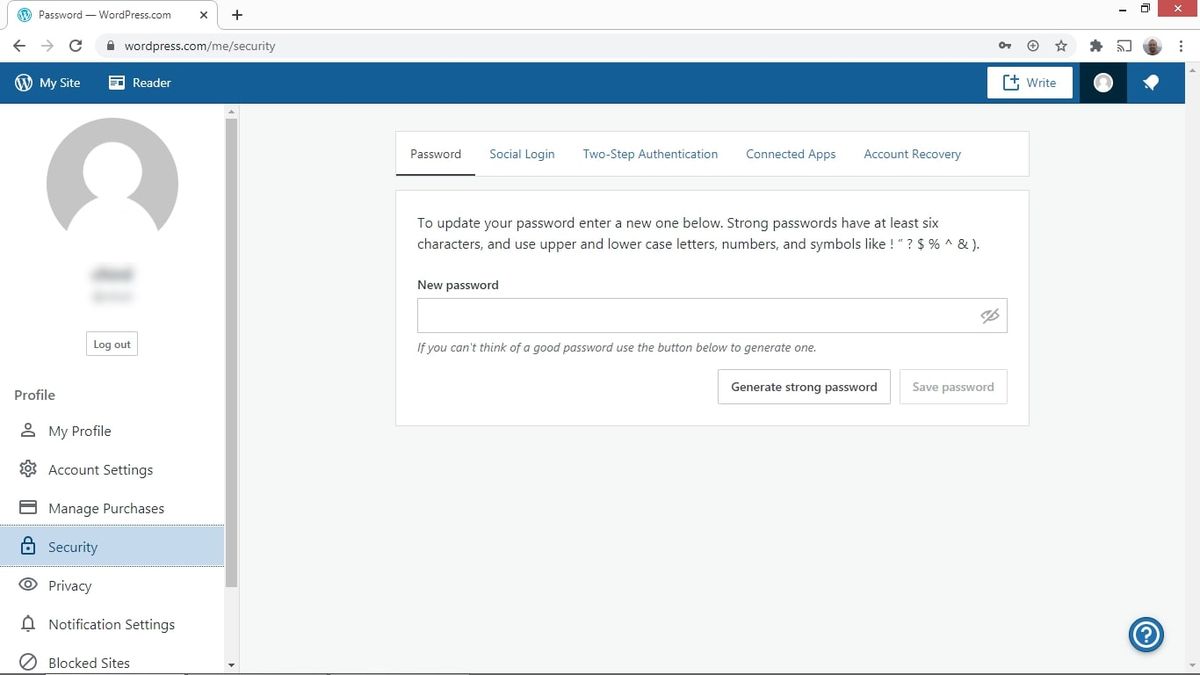Click the profile avatar in the toolbar

pos(1102,82)
